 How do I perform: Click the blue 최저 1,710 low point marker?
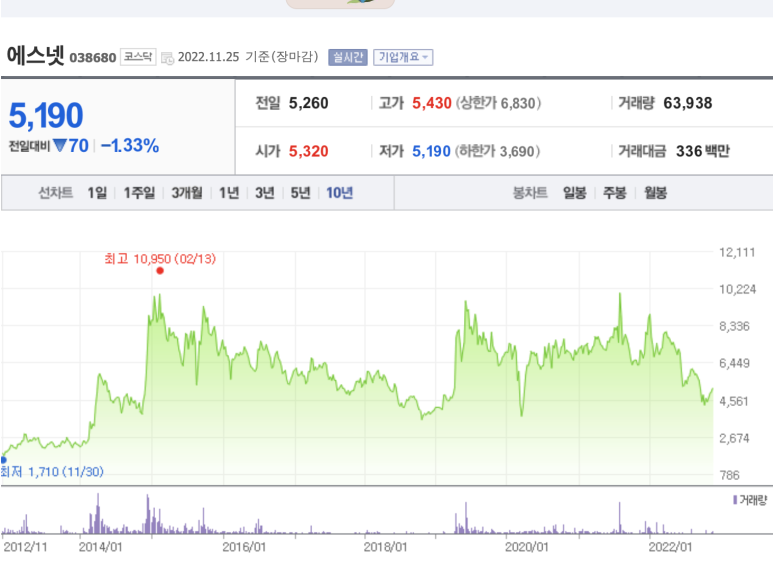point(3,459)
